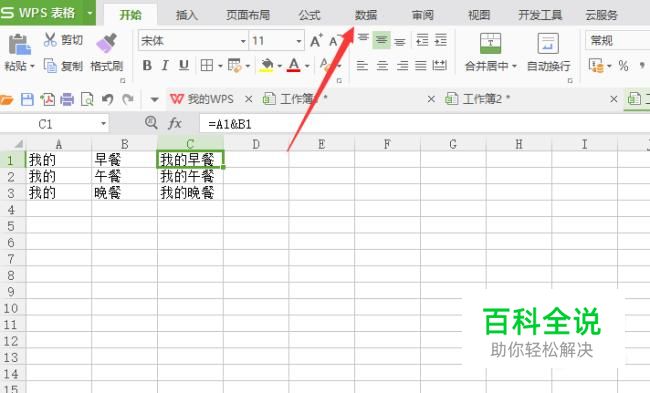Apply red font color A
Viewport: 650px width, 393px height.
pyautogui.click(x=293, y=65)
